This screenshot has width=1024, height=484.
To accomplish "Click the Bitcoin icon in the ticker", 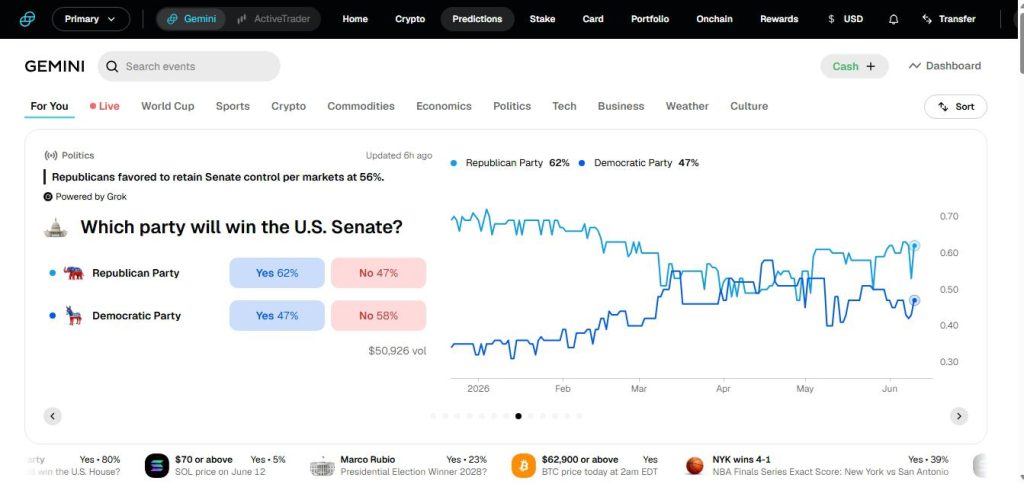I will pyautogui.click(x=523, y=465).
